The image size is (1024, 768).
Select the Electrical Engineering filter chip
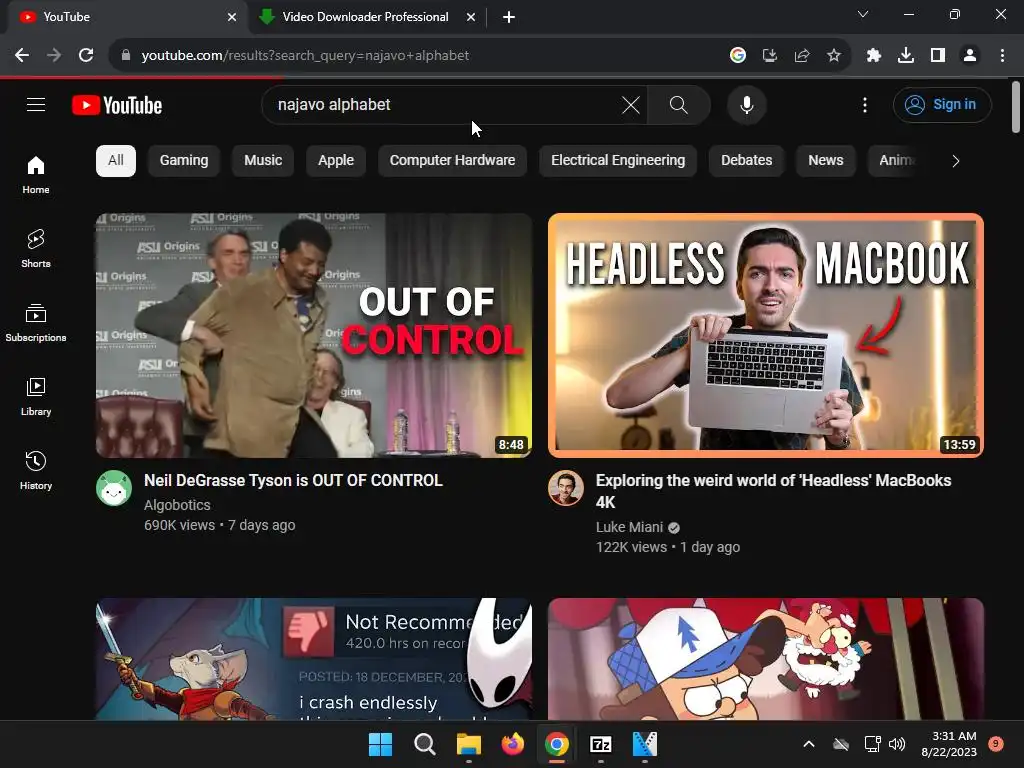[618, 161]
